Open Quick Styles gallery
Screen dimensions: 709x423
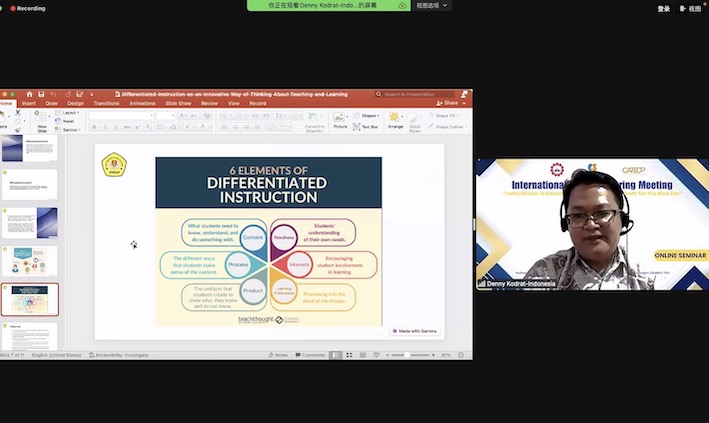coord(415,122)
